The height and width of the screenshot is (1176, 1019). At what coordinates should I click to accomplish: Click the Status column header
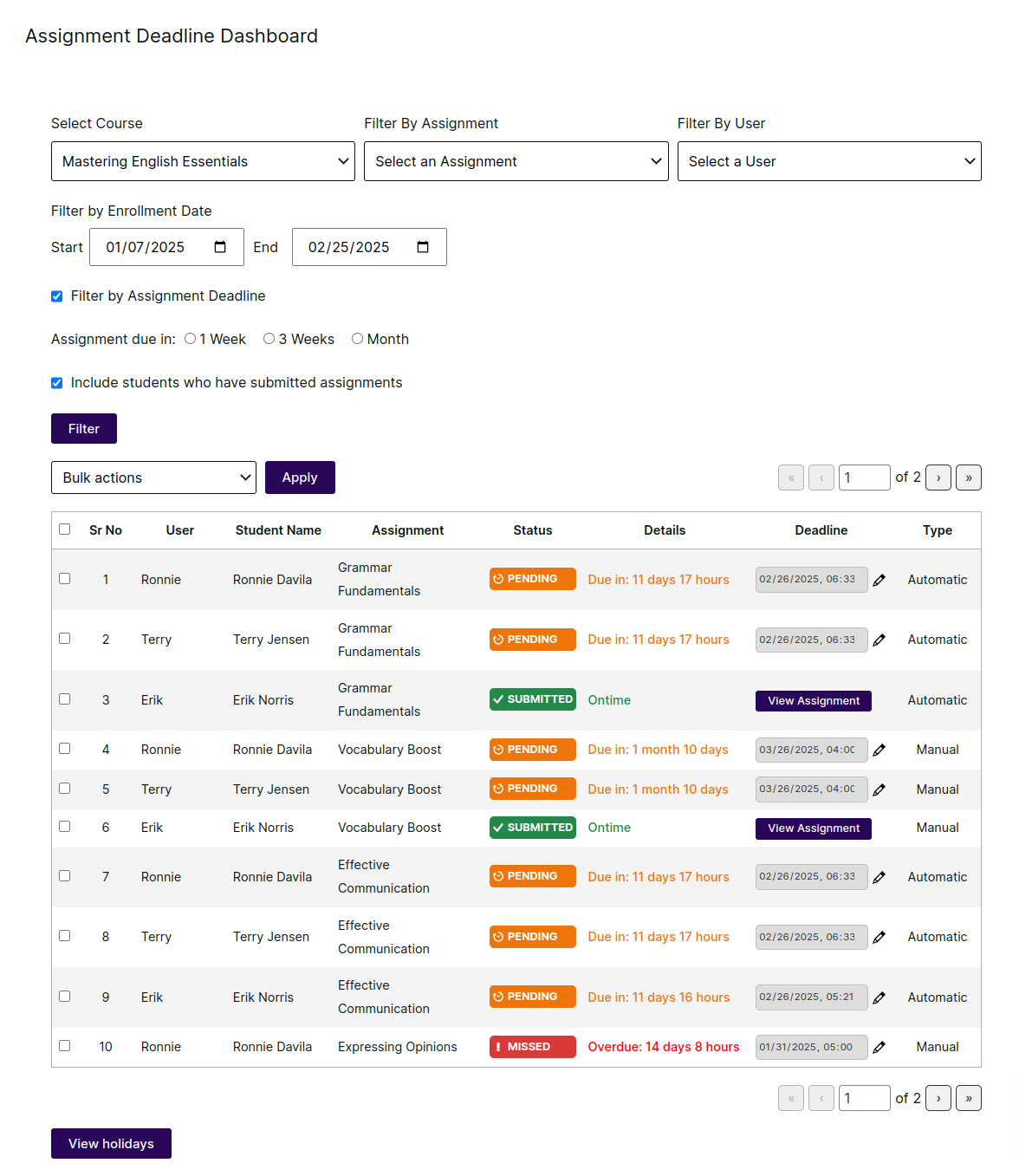click(532, 530)
